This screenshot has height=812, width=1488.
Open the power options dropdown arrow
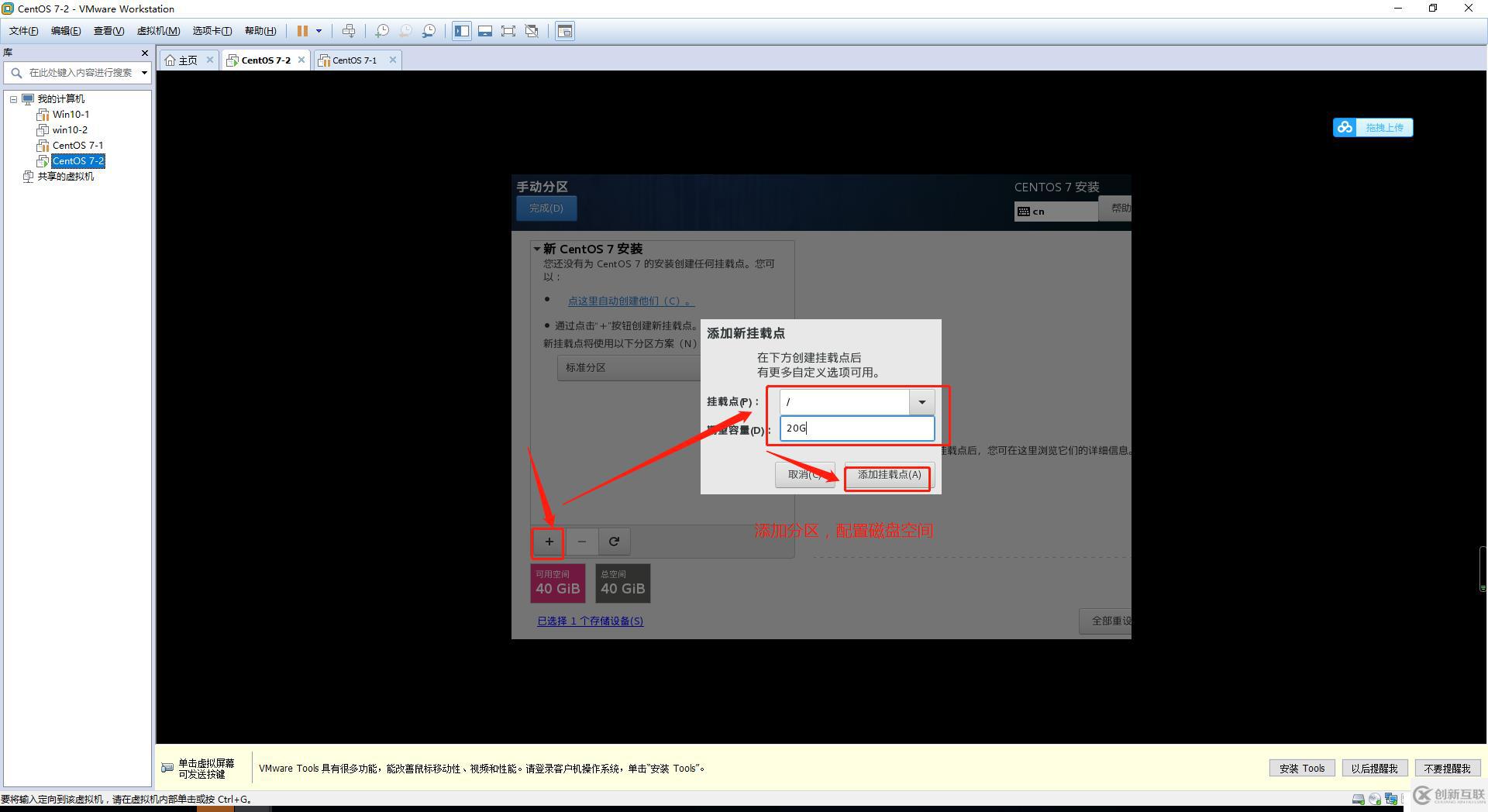pos(319,31)
